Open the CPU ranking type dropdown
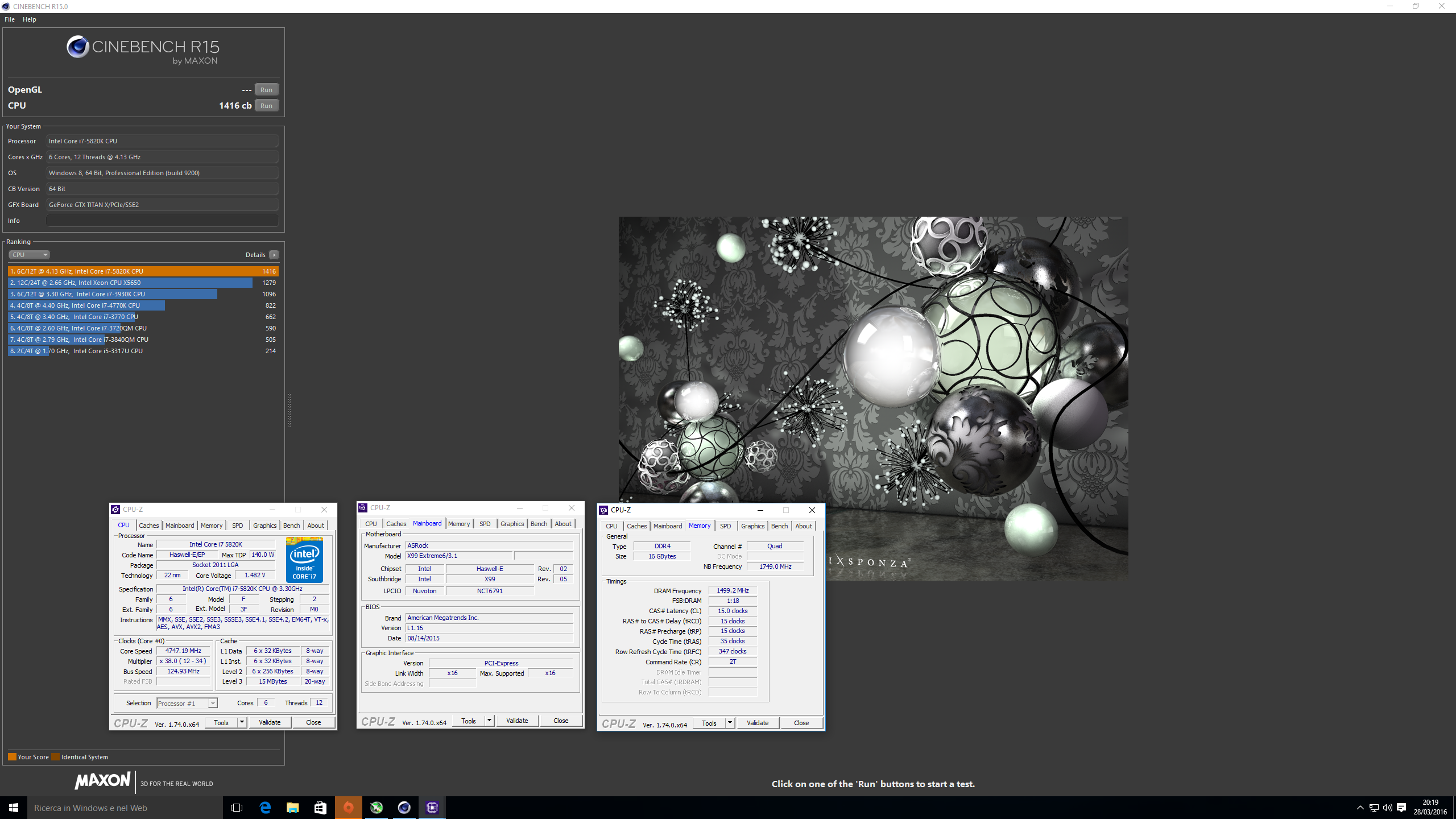 (x=30, y=255)
